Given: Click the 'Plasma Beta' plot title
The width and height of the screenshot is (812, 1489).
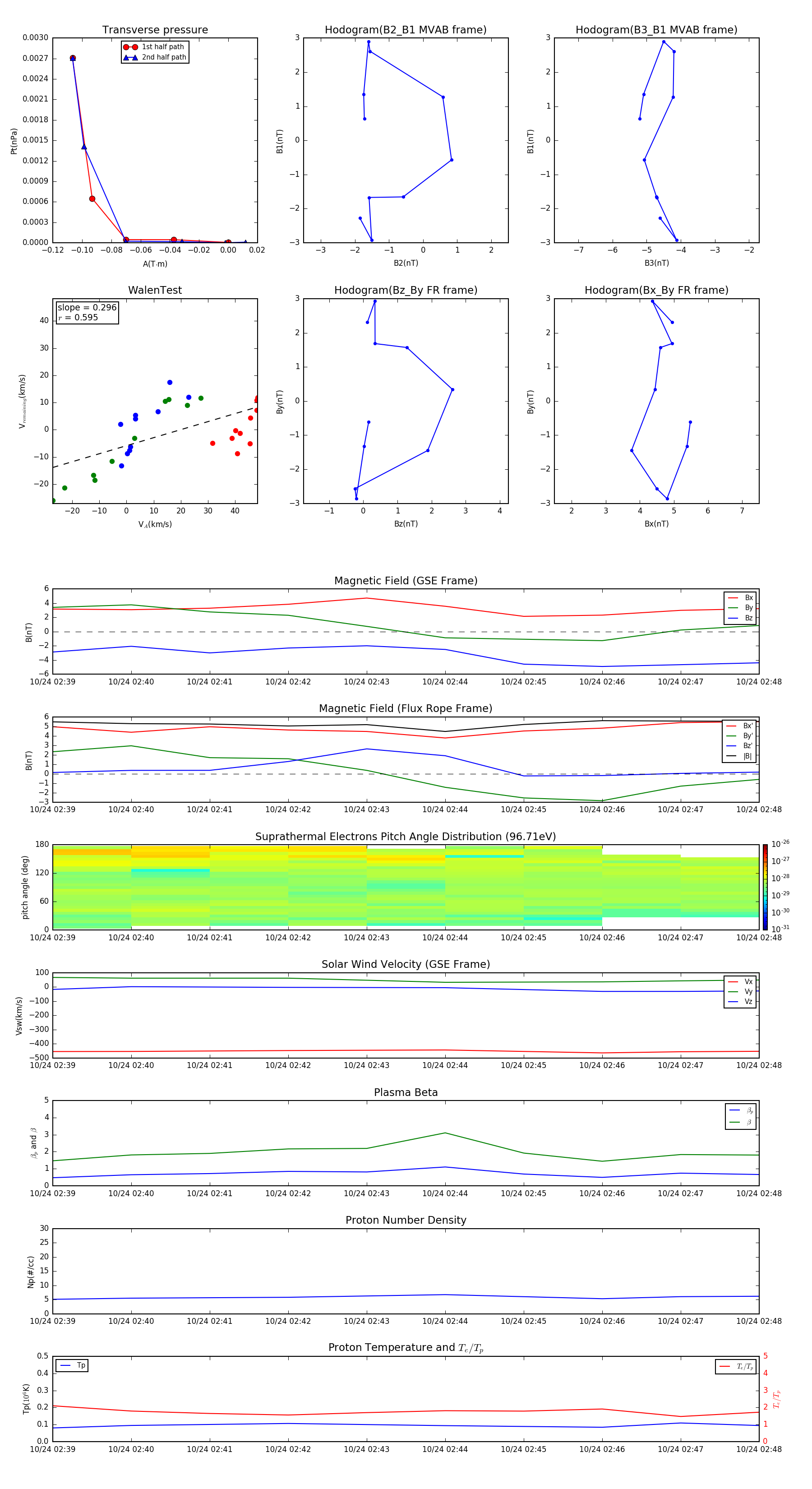Looking at the screenshot, I should click(406, 1092).
